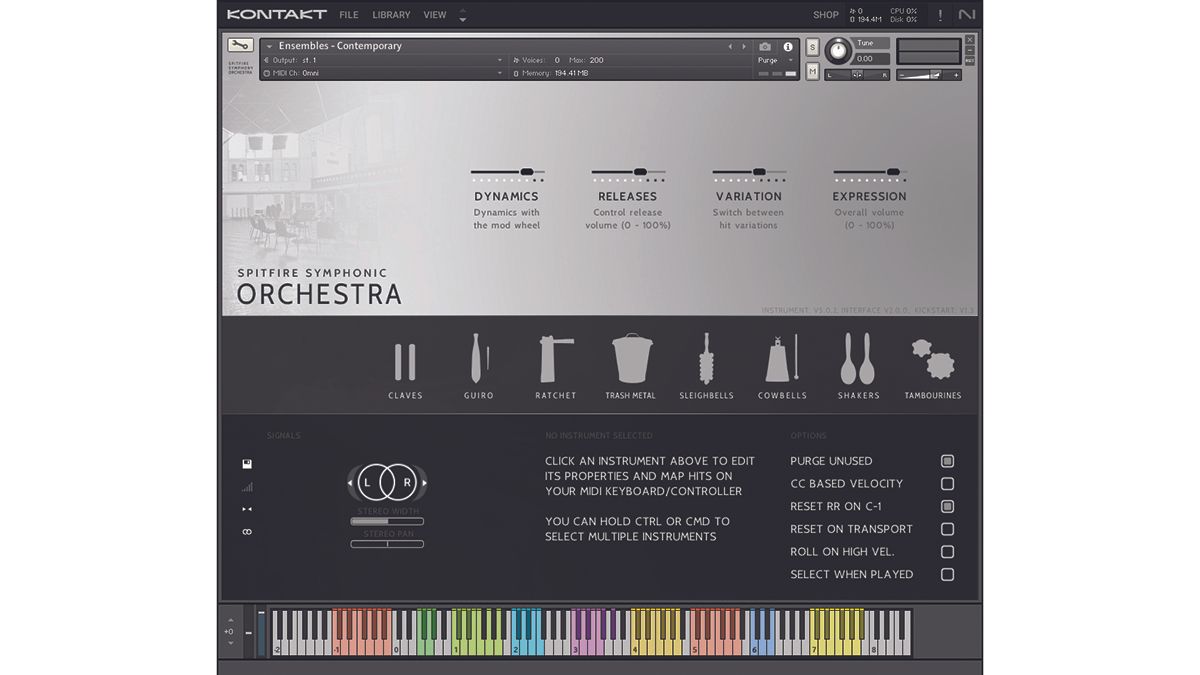1200x675 pixels.
Task: Open the LIBRARY menu
Action: coord(390,14)
